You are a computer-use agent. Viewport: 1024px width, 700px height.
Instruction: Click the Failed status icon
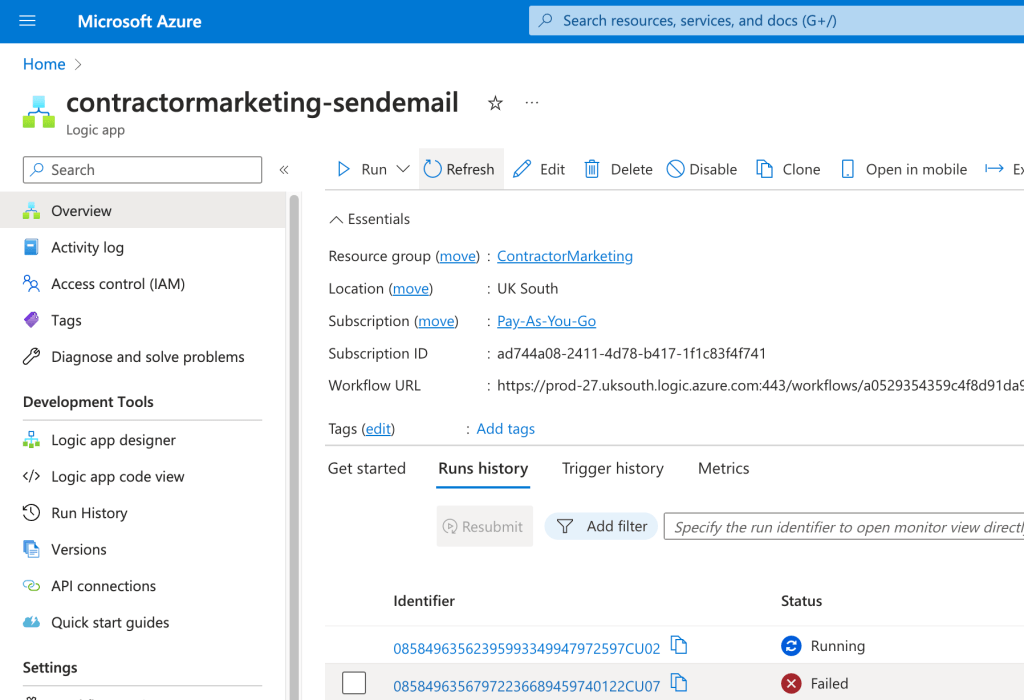click(791, 684)
